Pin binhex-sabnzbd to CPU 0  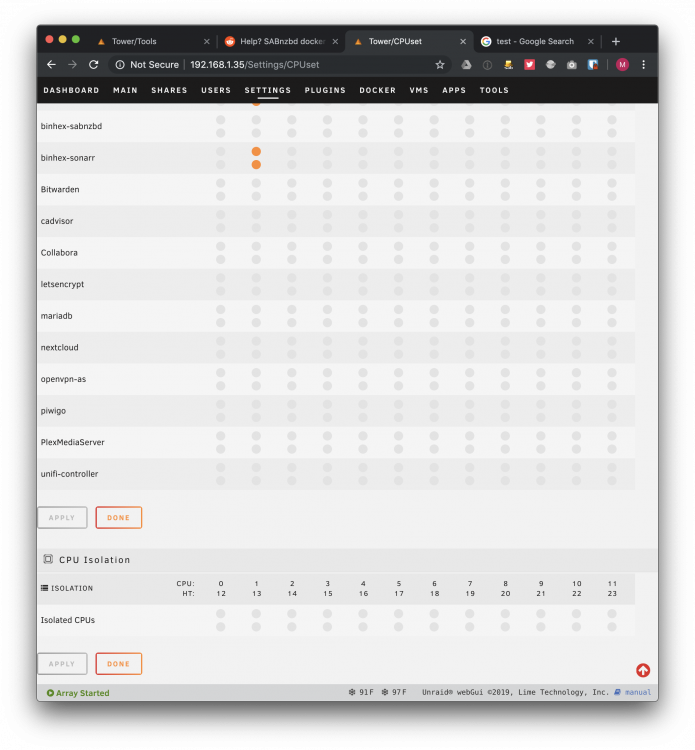pyautogui.click(x=221, y=120)
